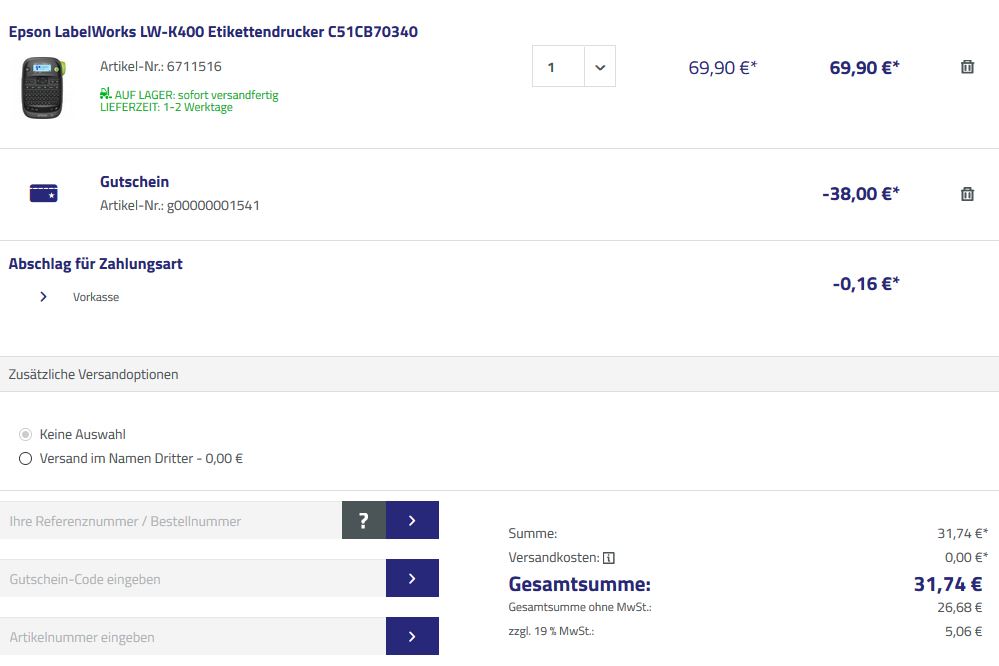Click the 26,68 € net total value
Screen dimensions: 999x666
click(959, 607)
